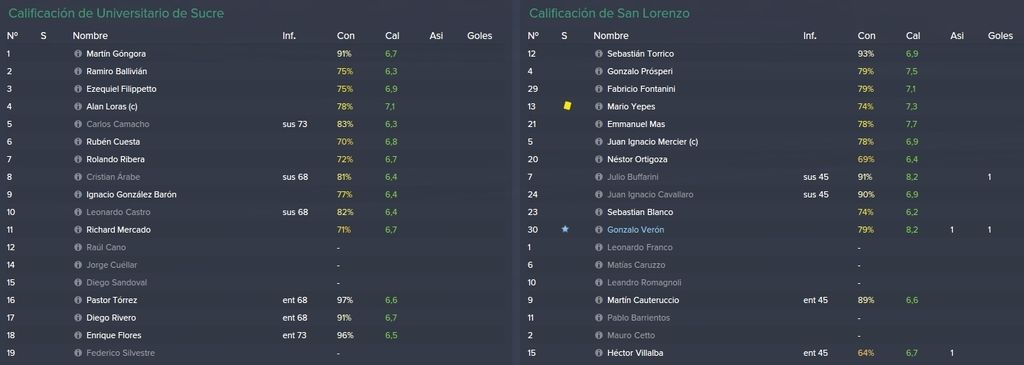This screenshot has height=365, width=1024.
Task: Click info icon next to Pastor Tórrez
Action: pos(78,300)
